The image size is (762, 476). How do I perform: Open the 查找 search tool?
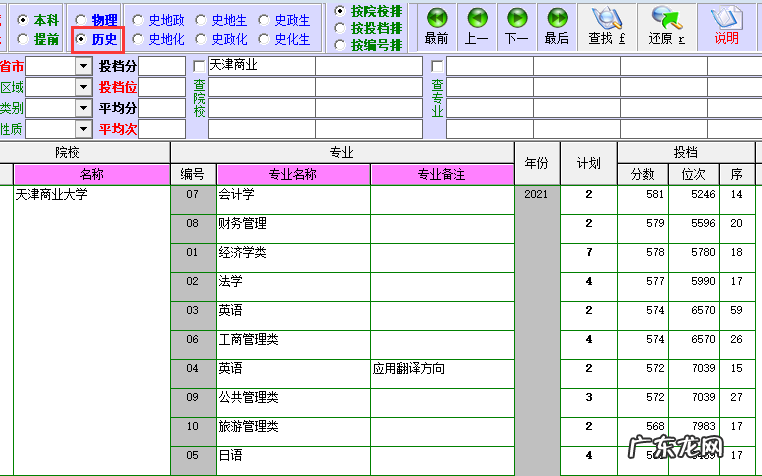click(x=606, y=27)
